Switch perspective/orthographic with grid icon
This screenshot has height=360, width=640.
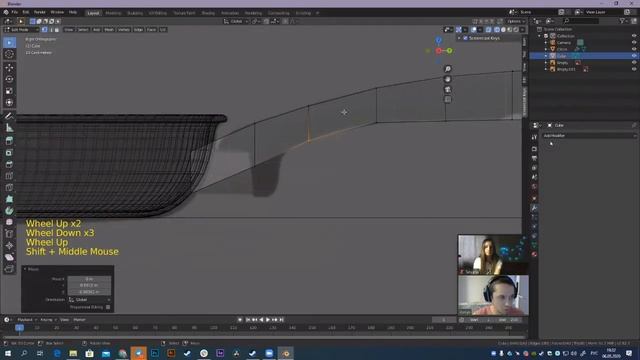click(448, 99)
